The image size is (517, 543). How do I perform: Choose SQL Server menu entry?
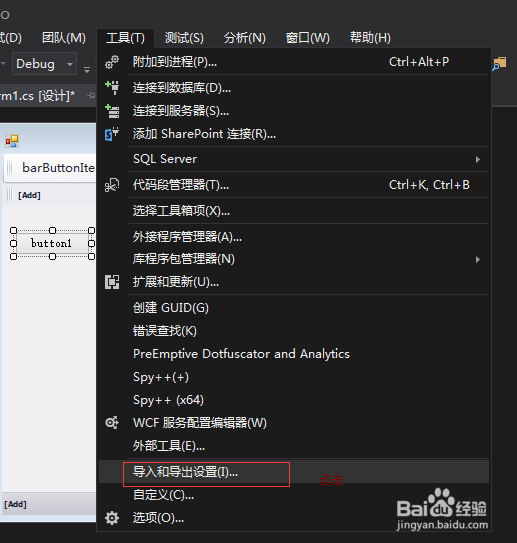point(294,159)
